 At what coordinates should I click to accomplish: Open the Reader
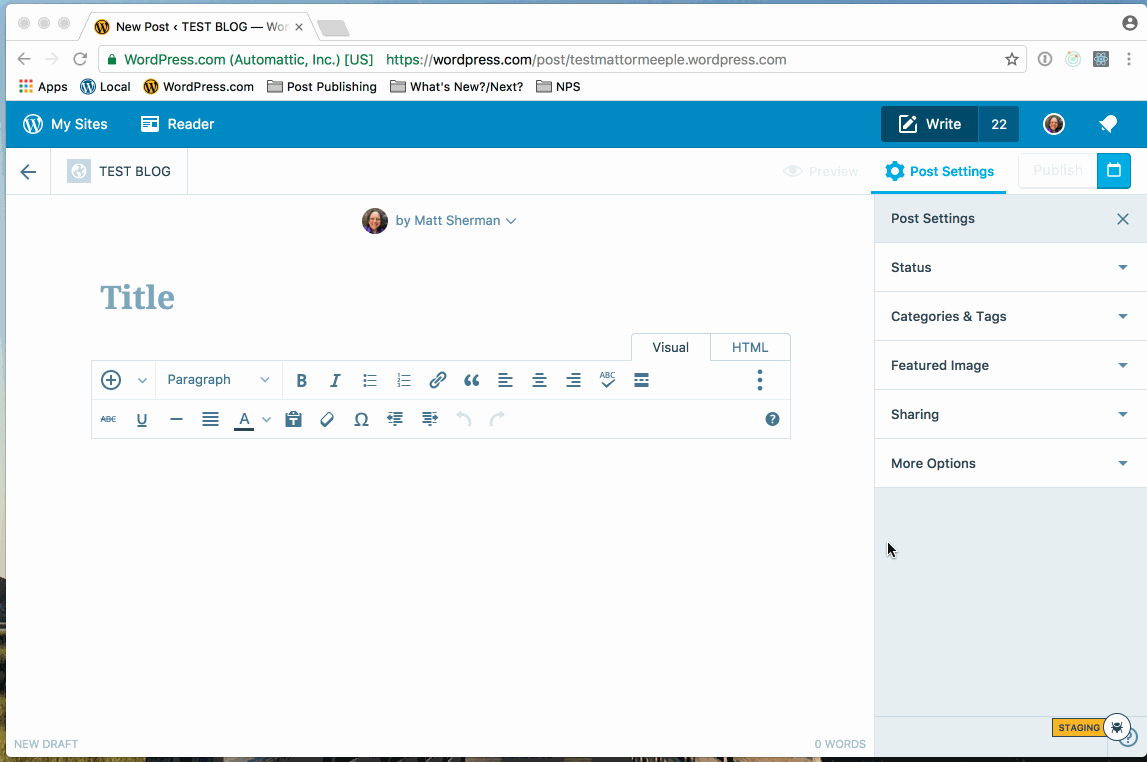click(178, 124)
